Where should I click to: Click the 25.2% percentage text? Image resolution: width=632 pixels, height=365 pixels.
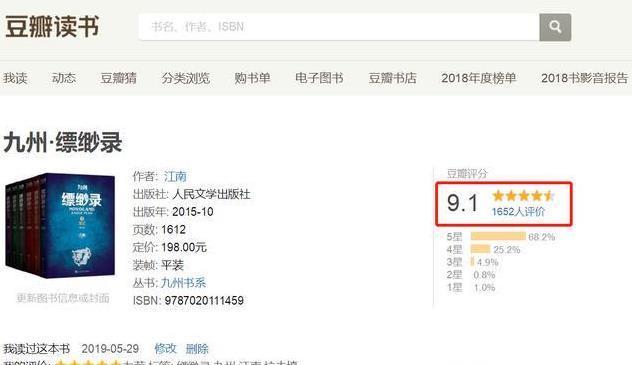tap(507, 250)
